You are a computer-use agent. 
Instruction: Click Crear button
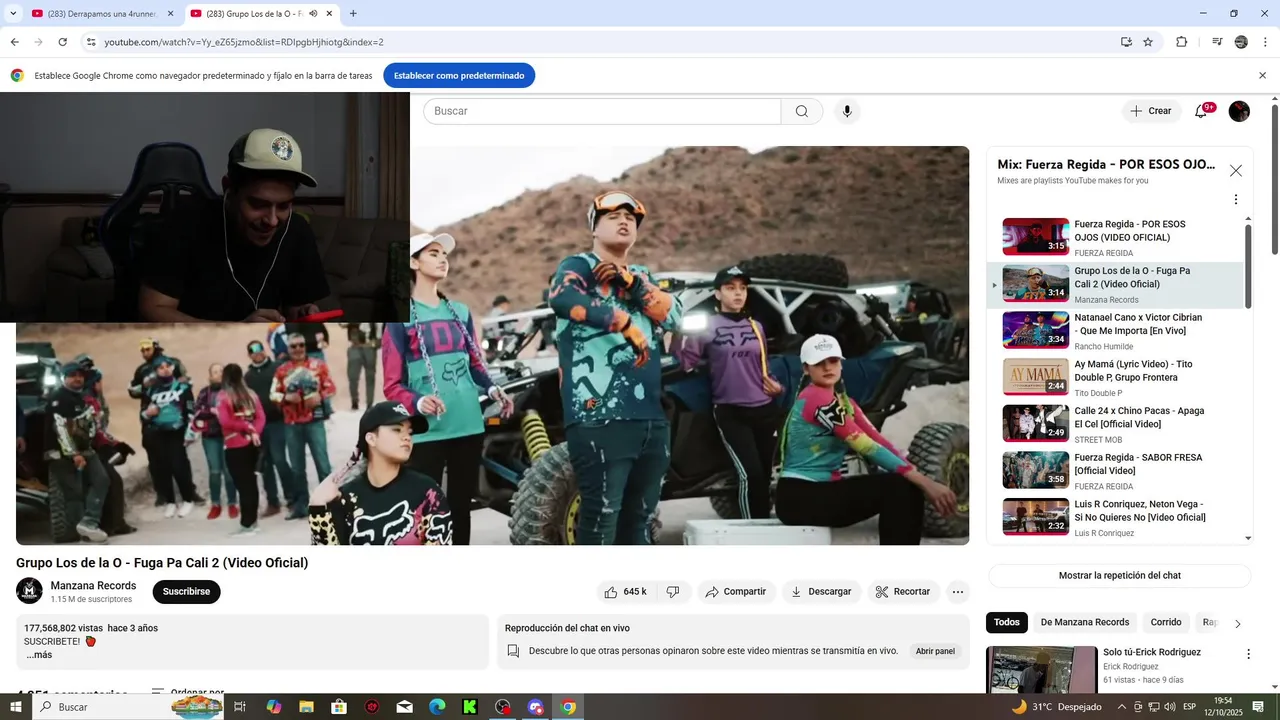click(1151, 111)
